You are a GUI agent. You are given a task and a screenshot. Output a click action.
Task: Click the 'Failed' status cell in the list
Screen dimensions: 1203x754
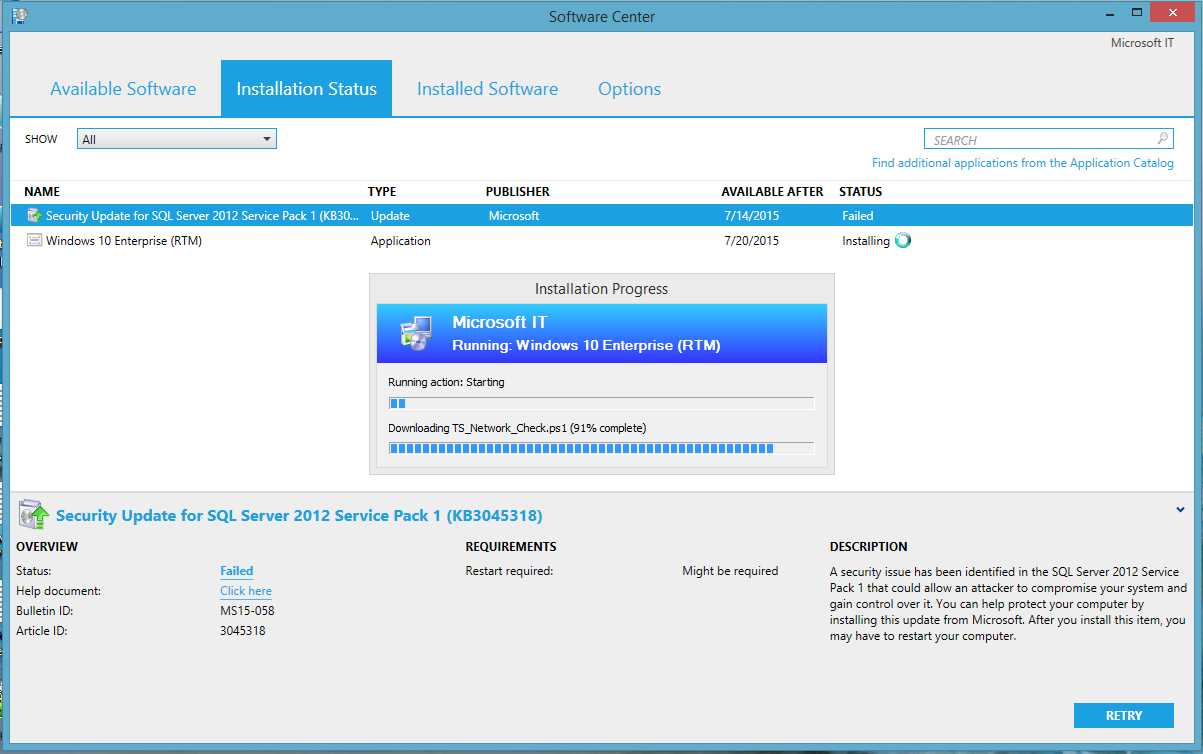[x=858, y=216]
